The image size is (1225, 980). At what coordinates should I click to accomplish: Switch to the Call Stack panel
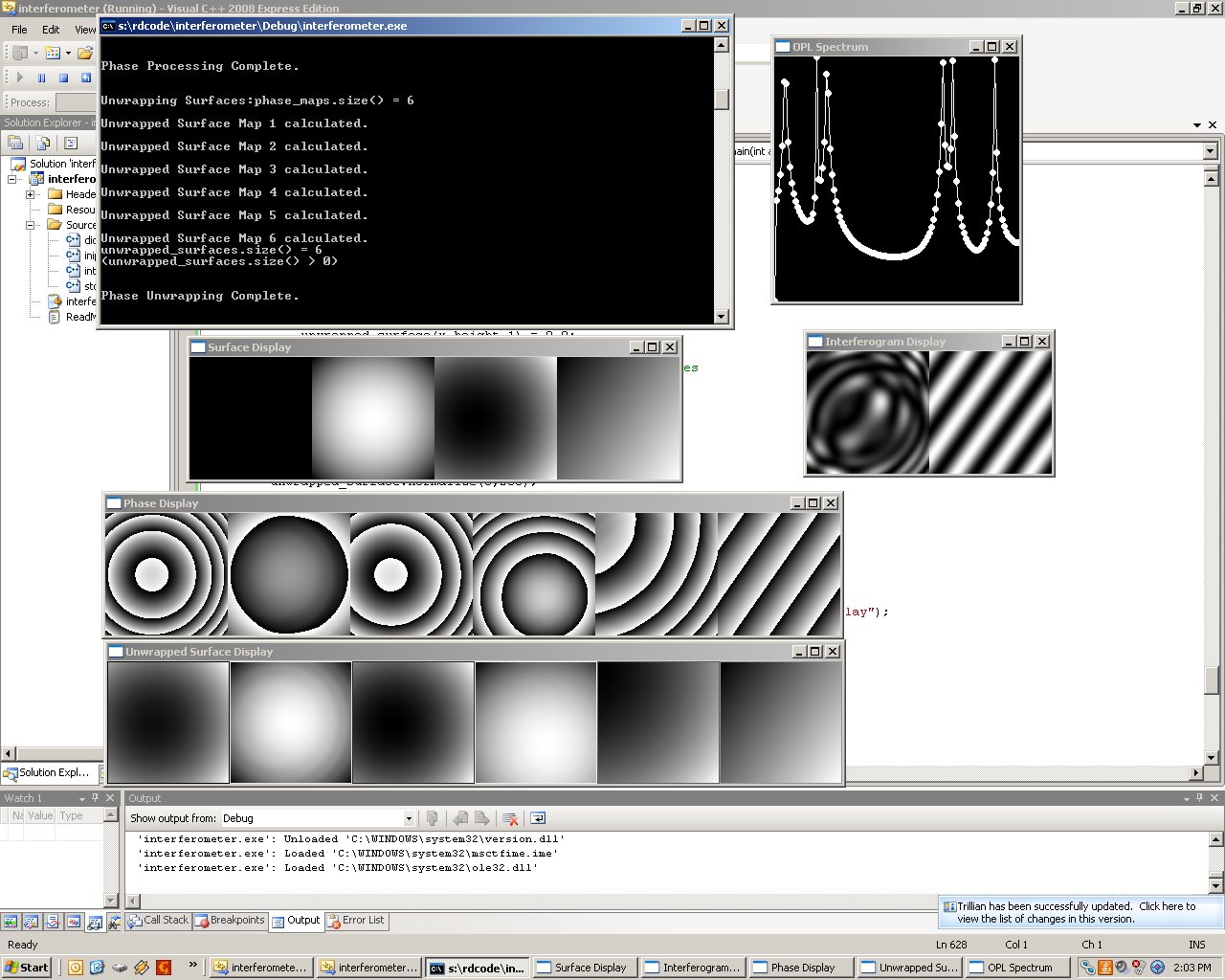click(x=163, y=921)
